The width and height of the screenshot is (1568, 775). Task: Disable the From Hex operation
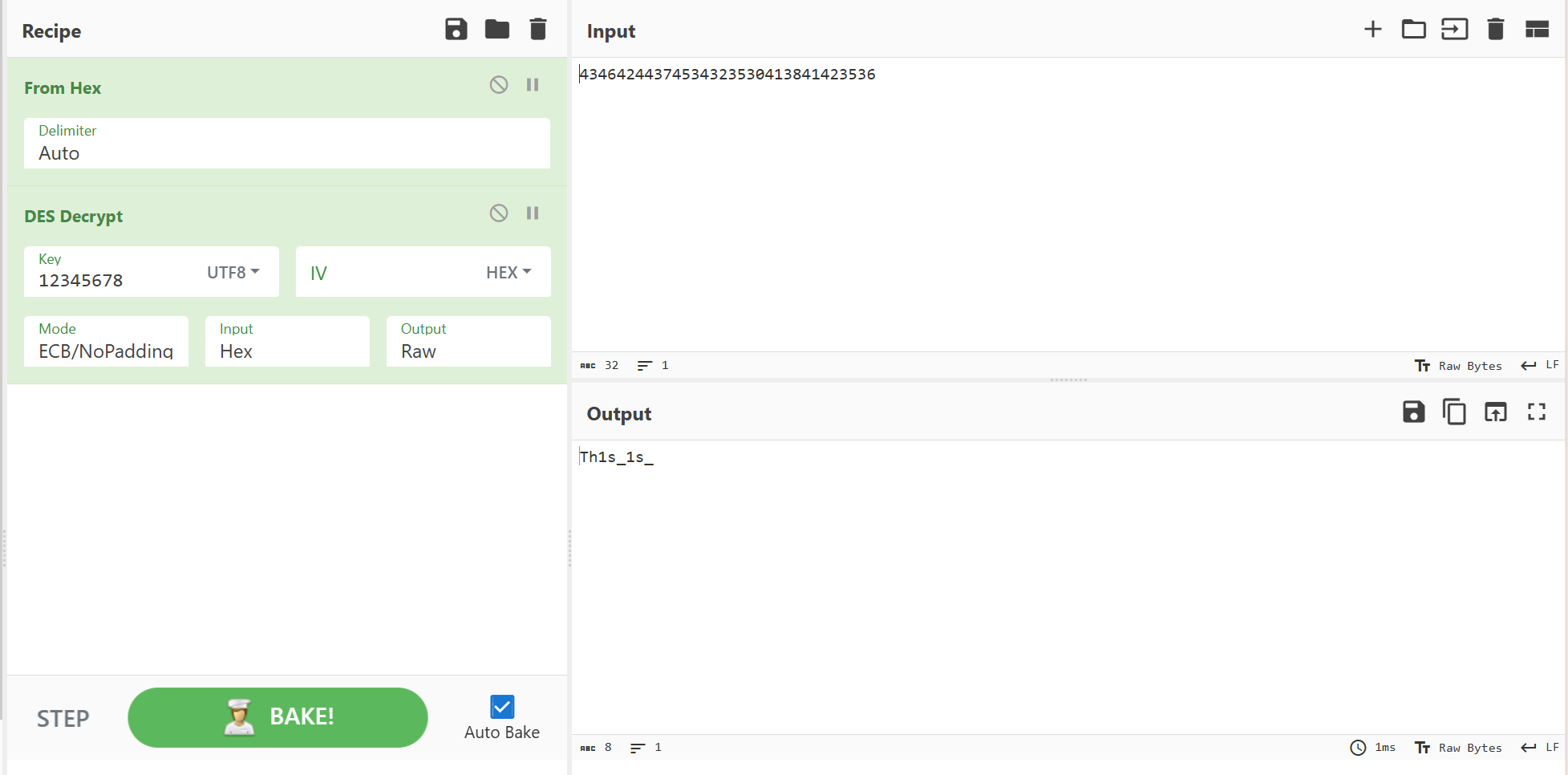pyautogui.click(x=499, y=84)
